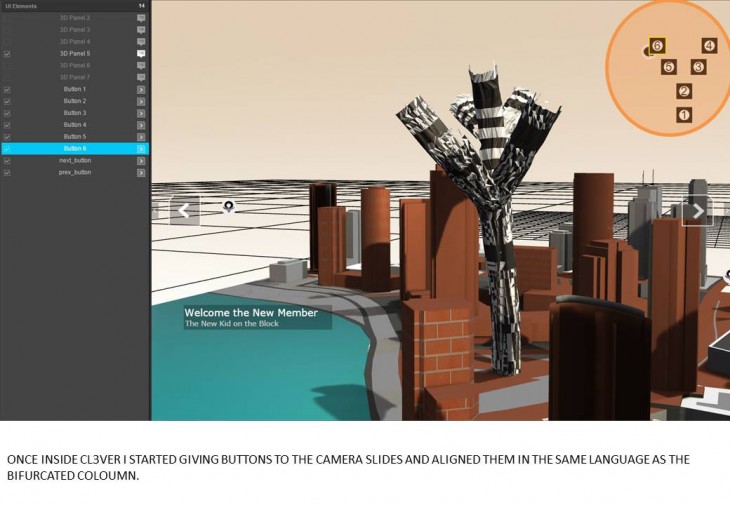The image size is (730, 505).
Task: Select Button 4 in UI Elements list
Action: [75, 125]
